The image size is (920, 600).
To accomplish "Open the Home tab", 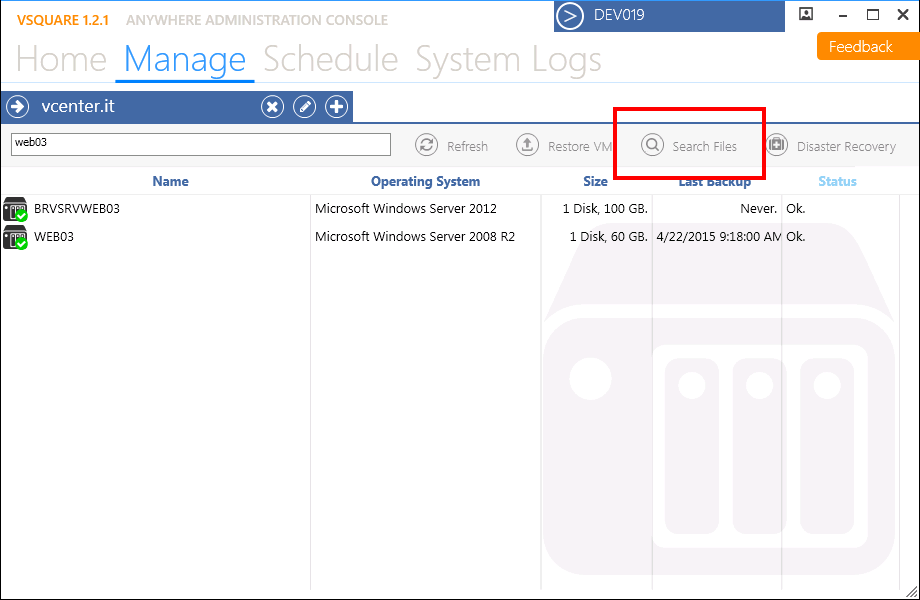I will tap(61, 60).
